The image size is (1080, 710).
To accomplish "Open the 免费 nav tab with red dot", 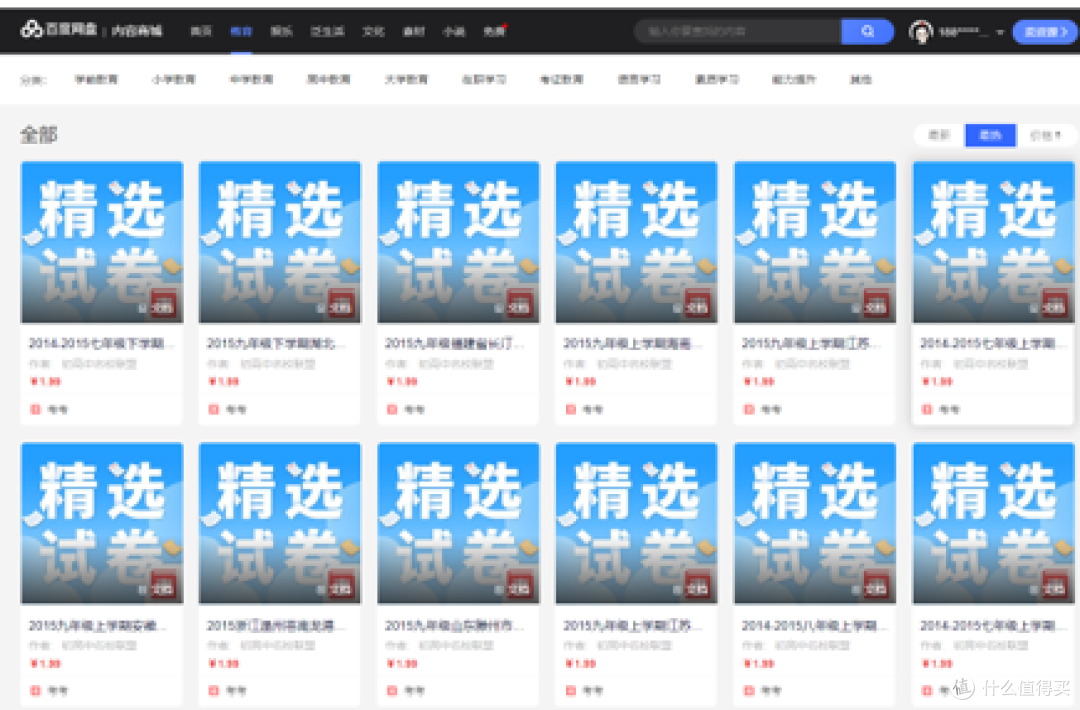I will 495,32.
